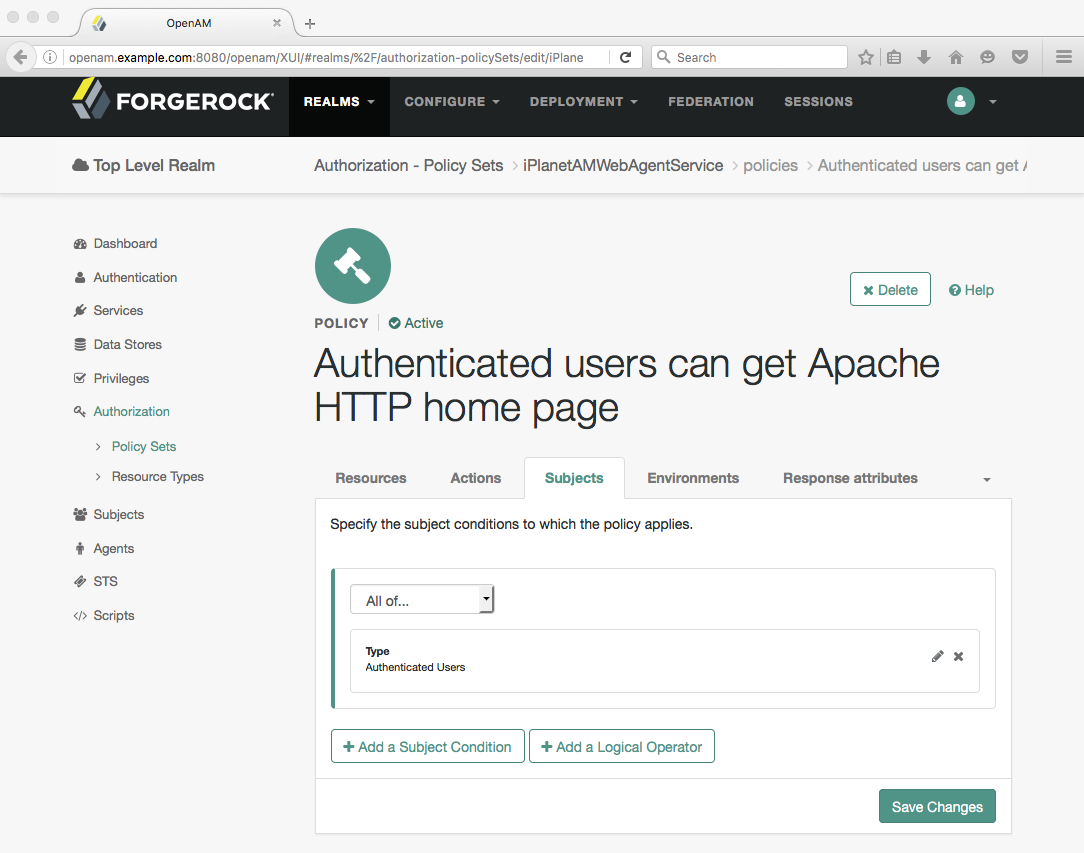The height and width of the screenshot is (853, 1084).
Task: Remove the Authenticated Users subject condition
Action: pyautogui.click(x=958, y=657)
